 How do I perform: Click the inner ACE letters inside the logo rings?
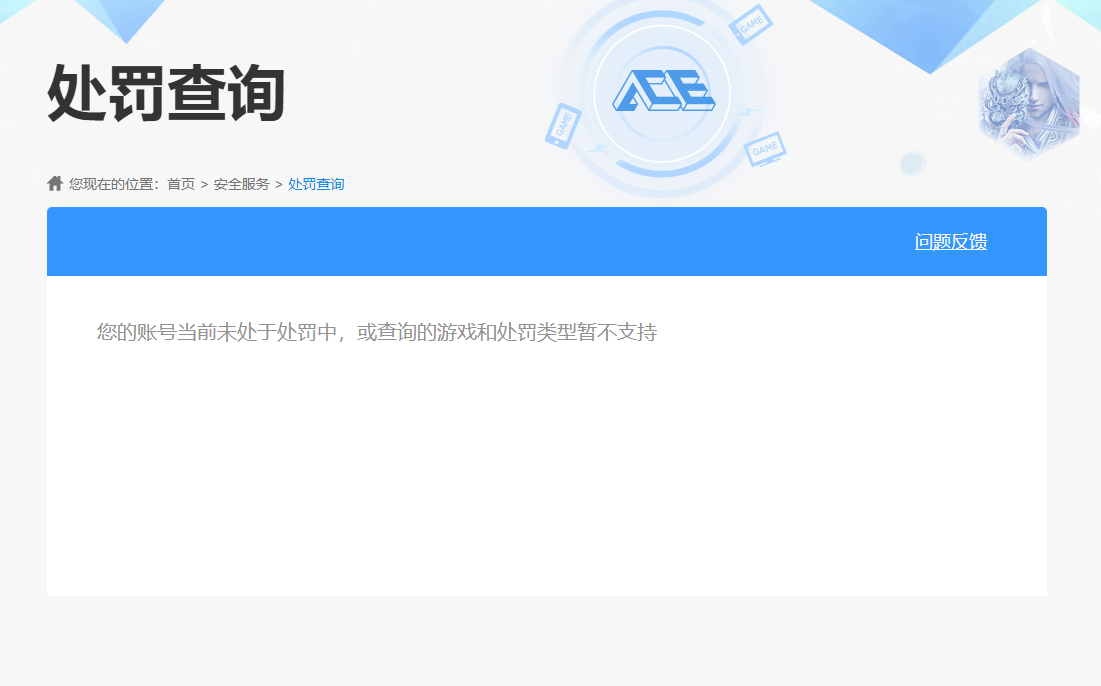click(x=664, y=89)
